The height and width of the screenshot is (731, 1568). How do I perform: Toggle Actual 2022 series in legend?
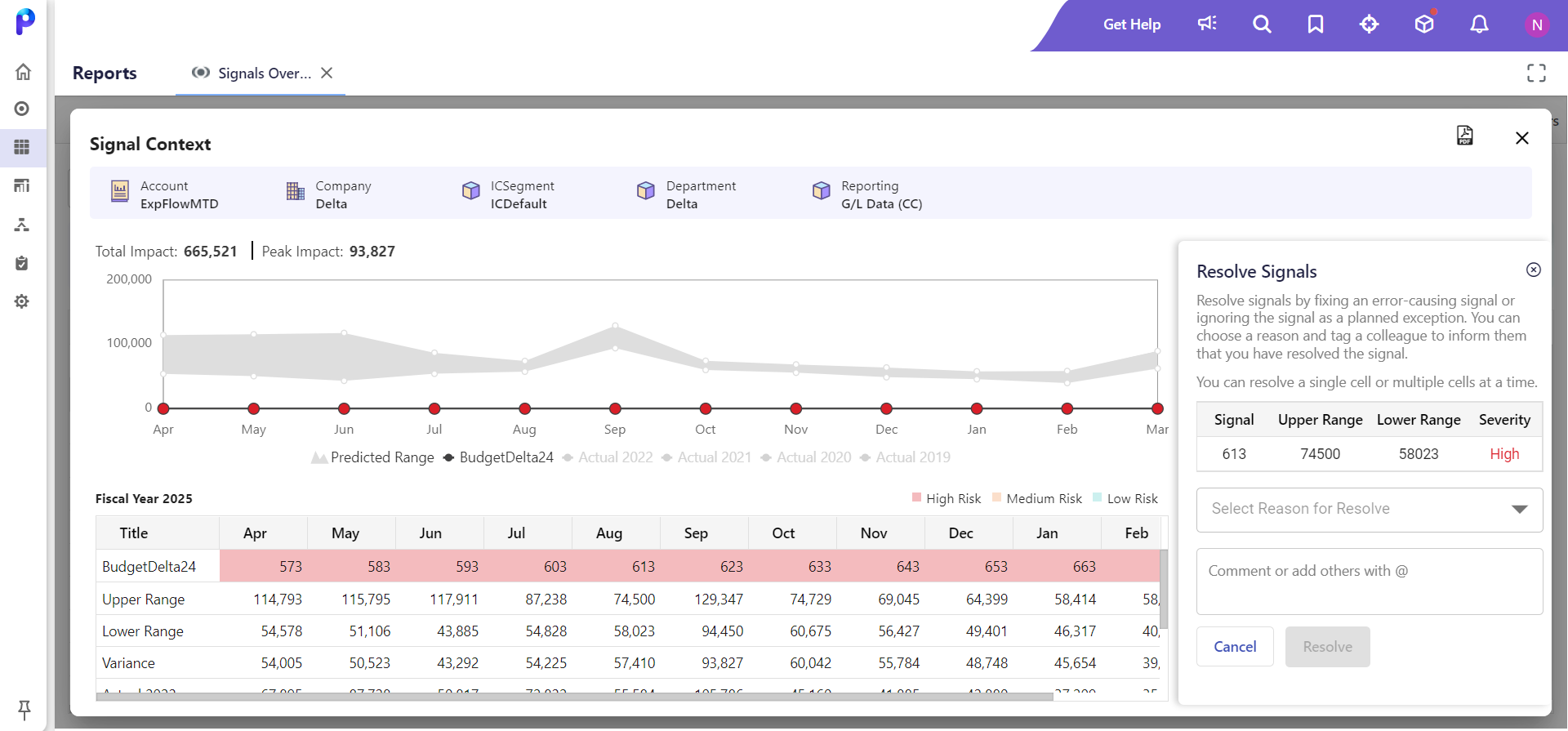[x=608, y=457]
